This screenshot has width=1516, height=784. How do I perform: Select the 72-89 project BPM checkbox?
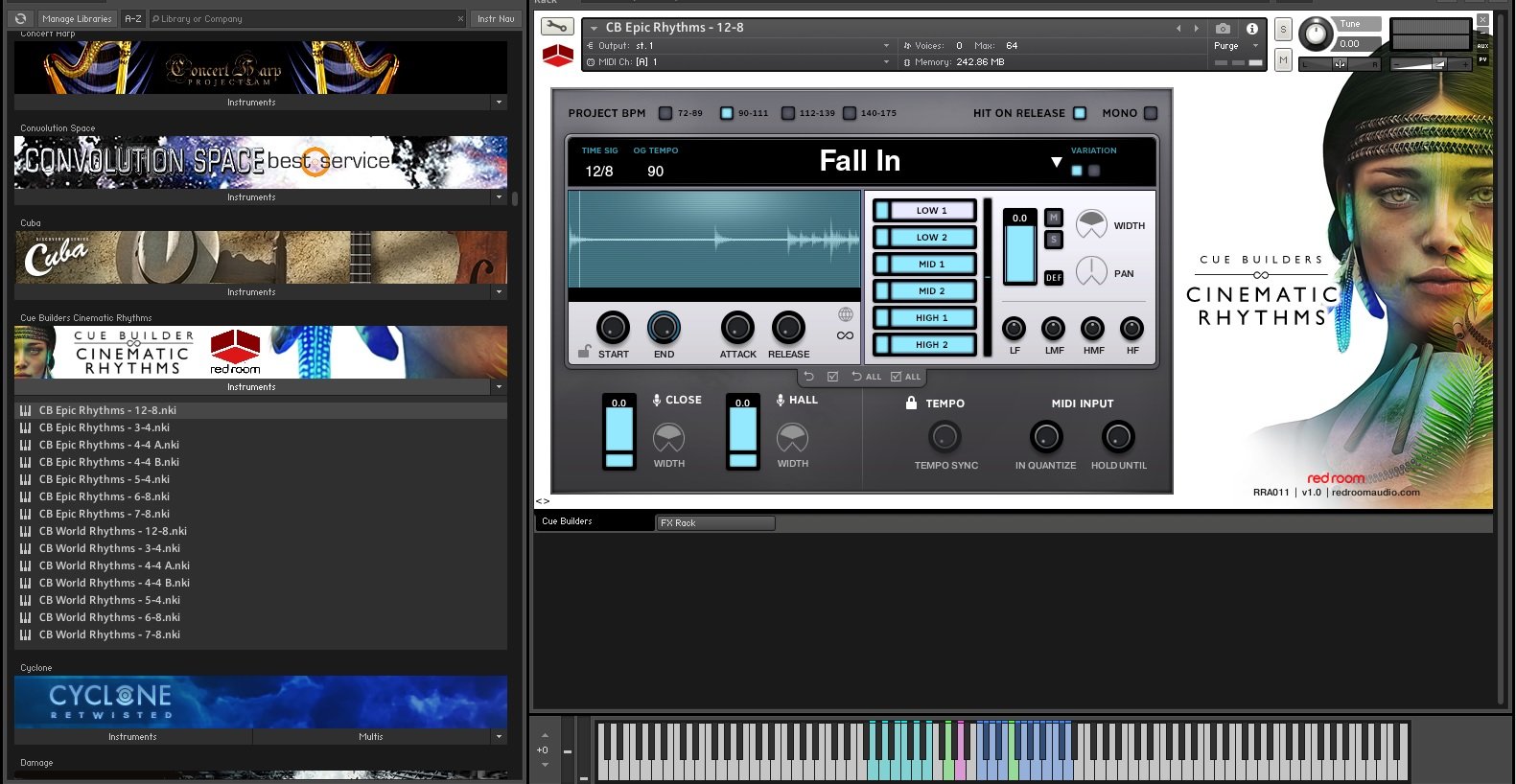pos(665,113)
